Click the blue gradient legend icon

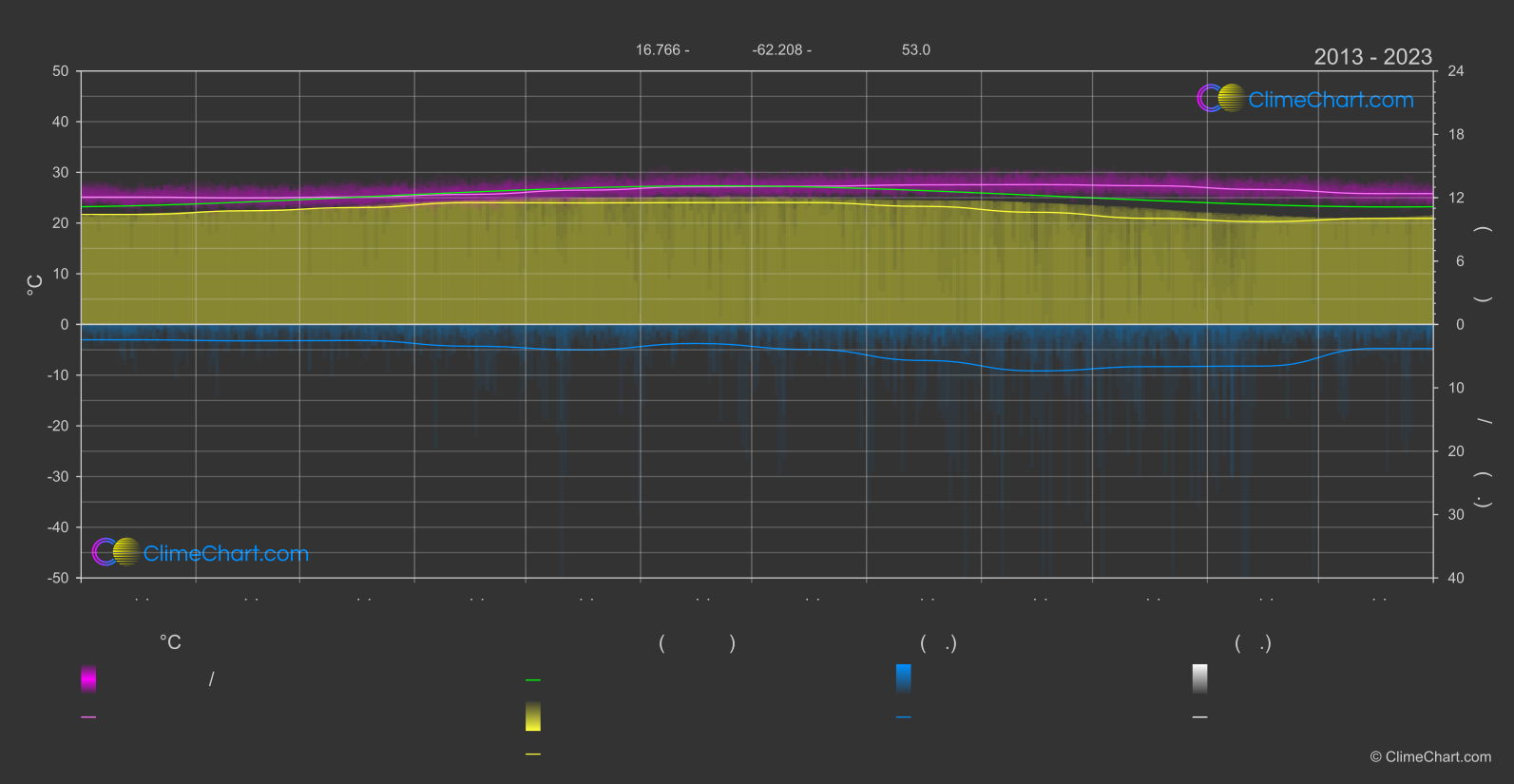point(904,679)
